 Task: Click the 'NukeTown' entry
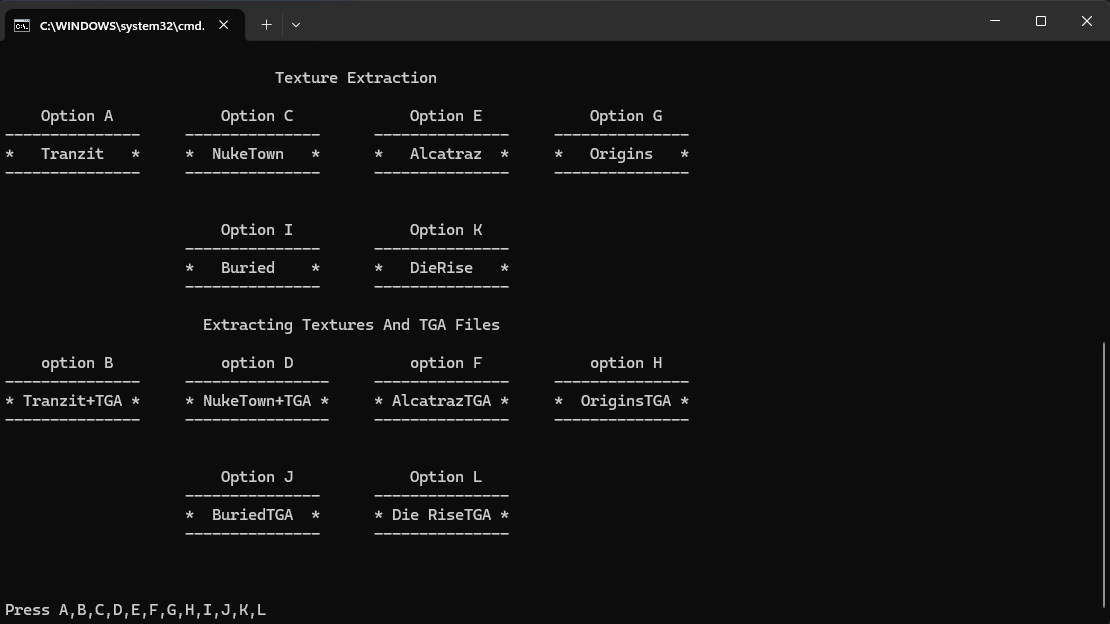[x=248, y=154]
